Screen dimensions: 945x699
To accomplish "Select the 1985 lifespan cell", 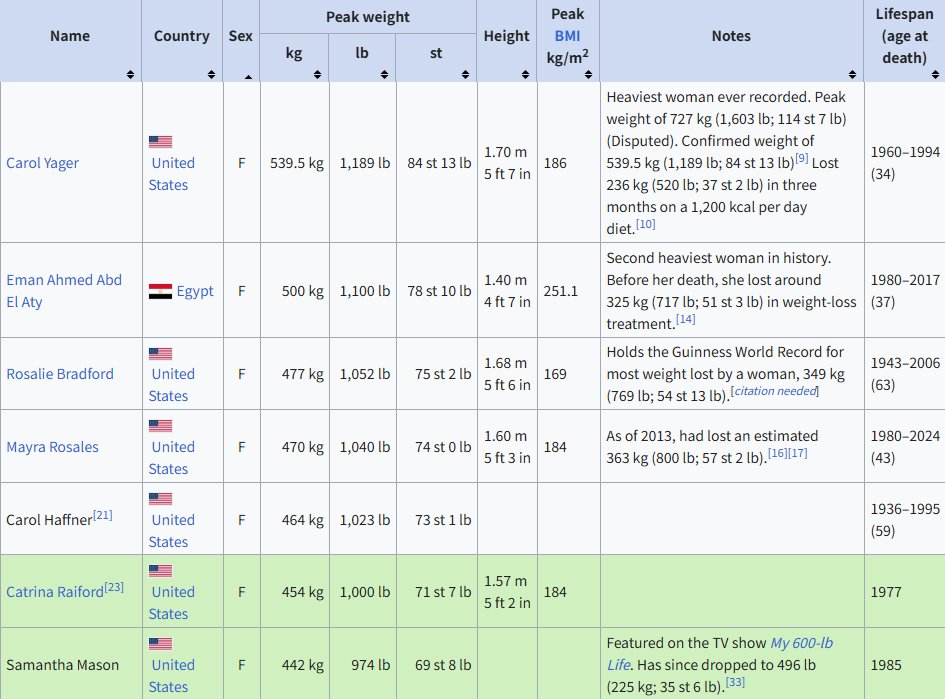I will pos(905,665).
